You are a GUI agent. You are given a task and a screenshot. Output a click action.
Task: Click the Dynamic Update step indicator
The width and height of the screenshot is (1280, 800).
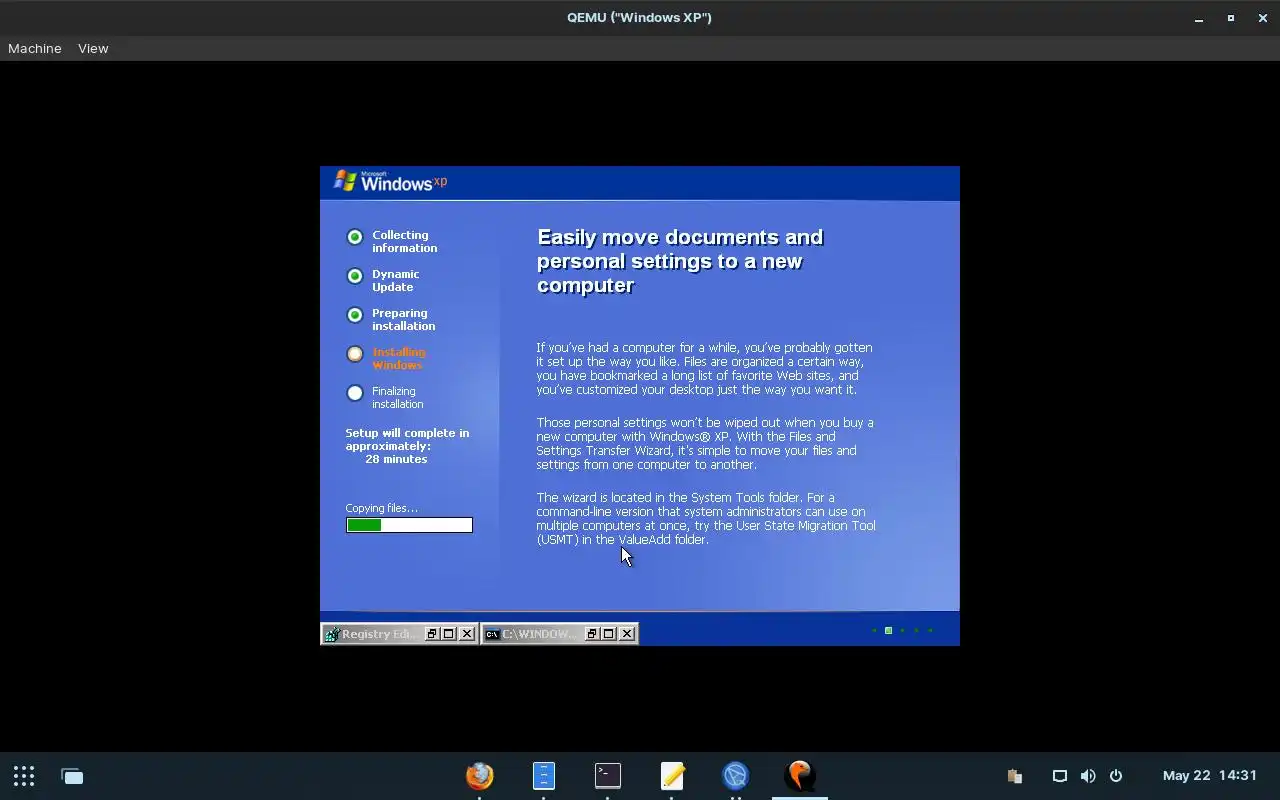354,276
